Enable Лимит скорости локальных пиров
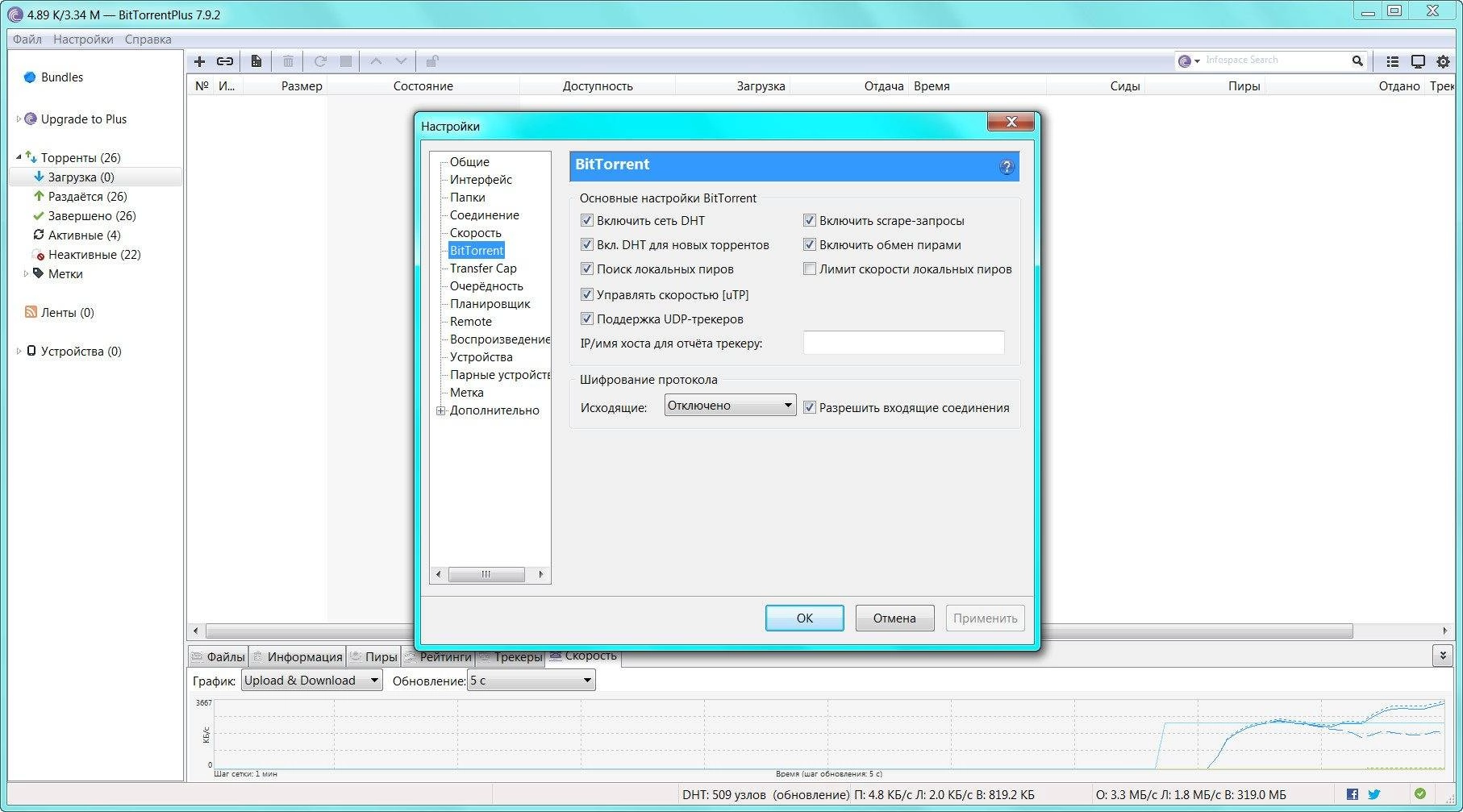The height and width of the screenshot is (812, 1463). tap(810, 269)
